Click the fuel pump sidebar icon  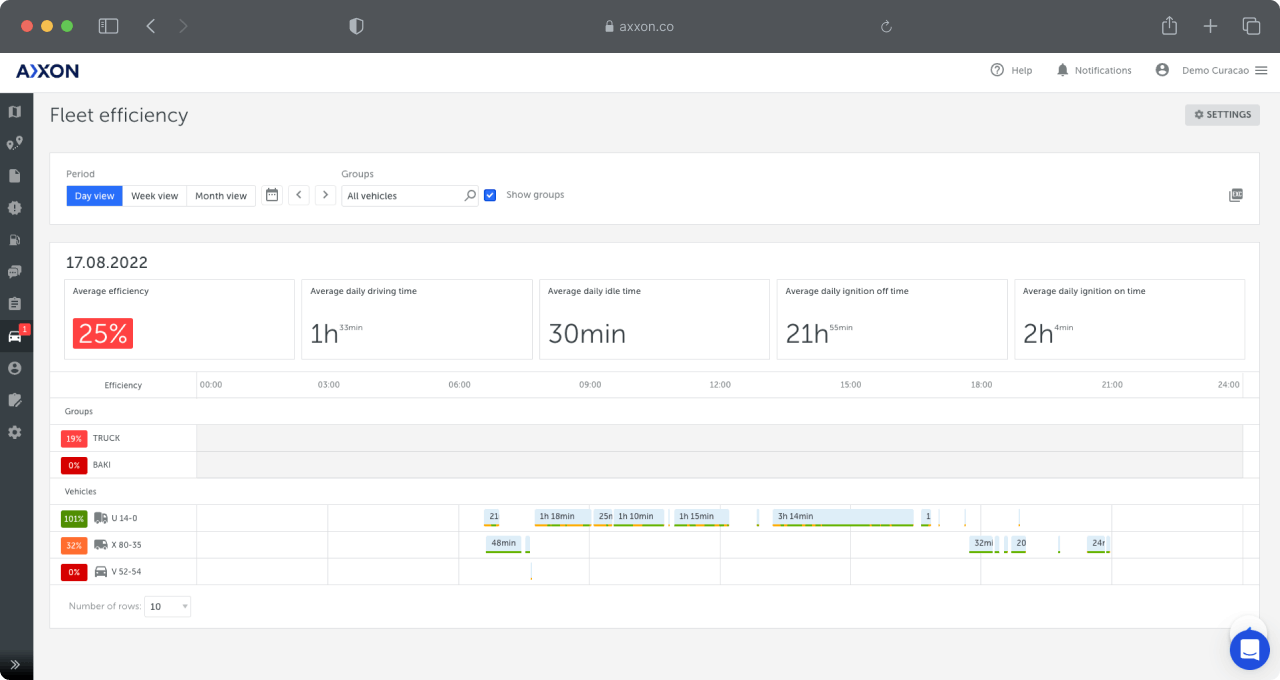point(14,240)
